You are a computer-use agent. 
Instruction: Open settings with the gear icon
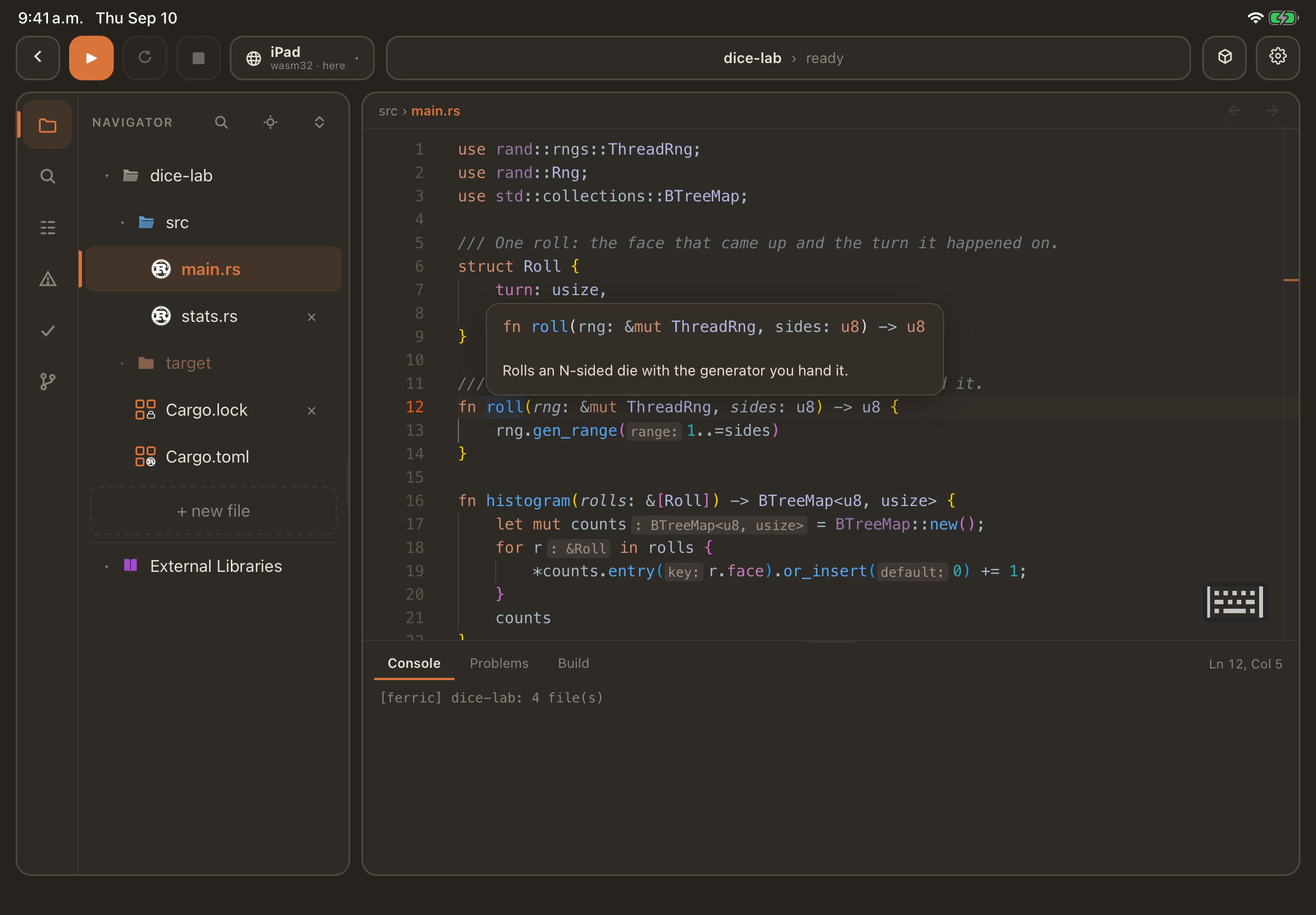1278,58
